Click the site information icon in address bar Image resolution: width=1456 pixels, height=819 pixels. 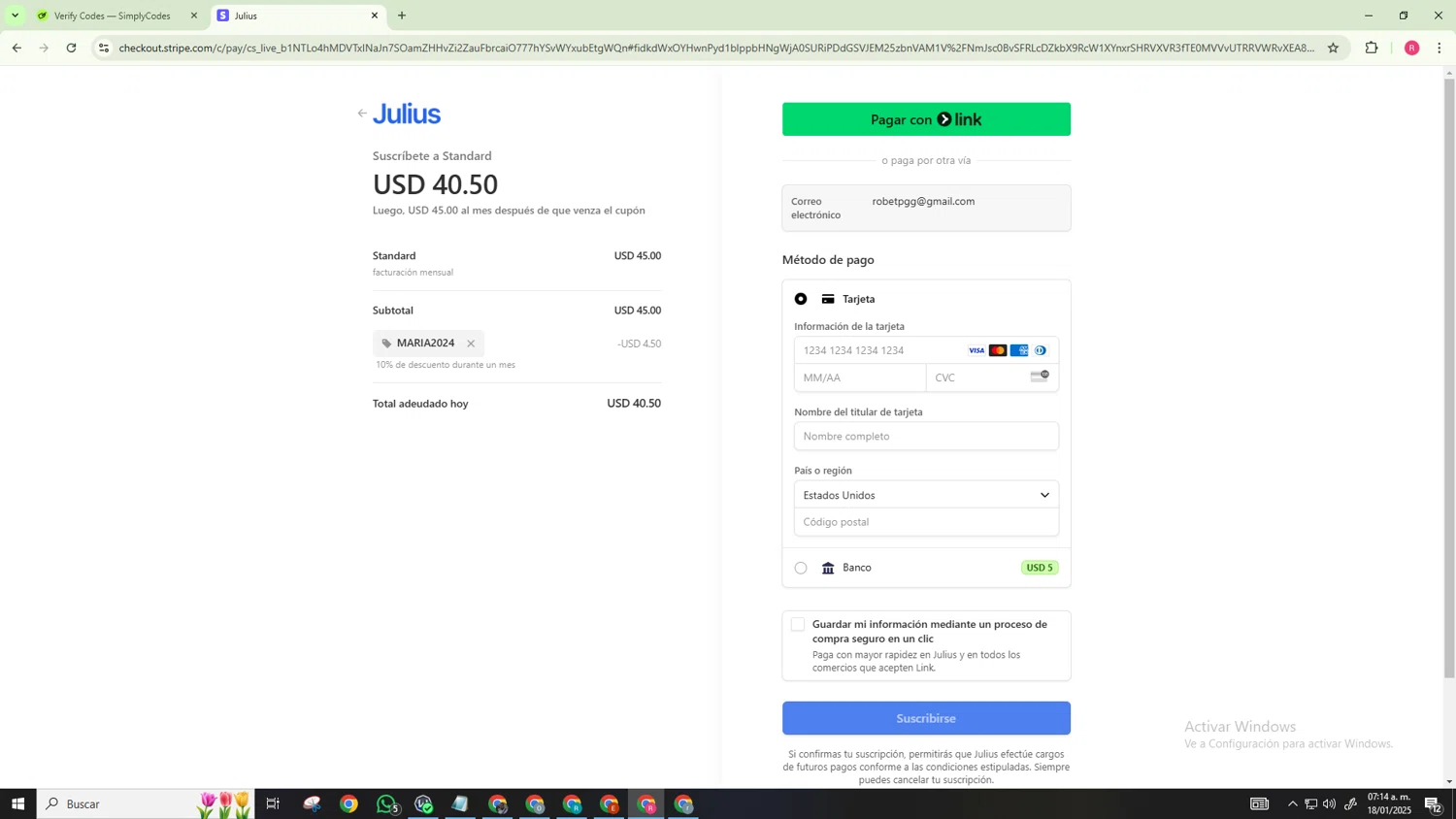[x=104, y=48]
